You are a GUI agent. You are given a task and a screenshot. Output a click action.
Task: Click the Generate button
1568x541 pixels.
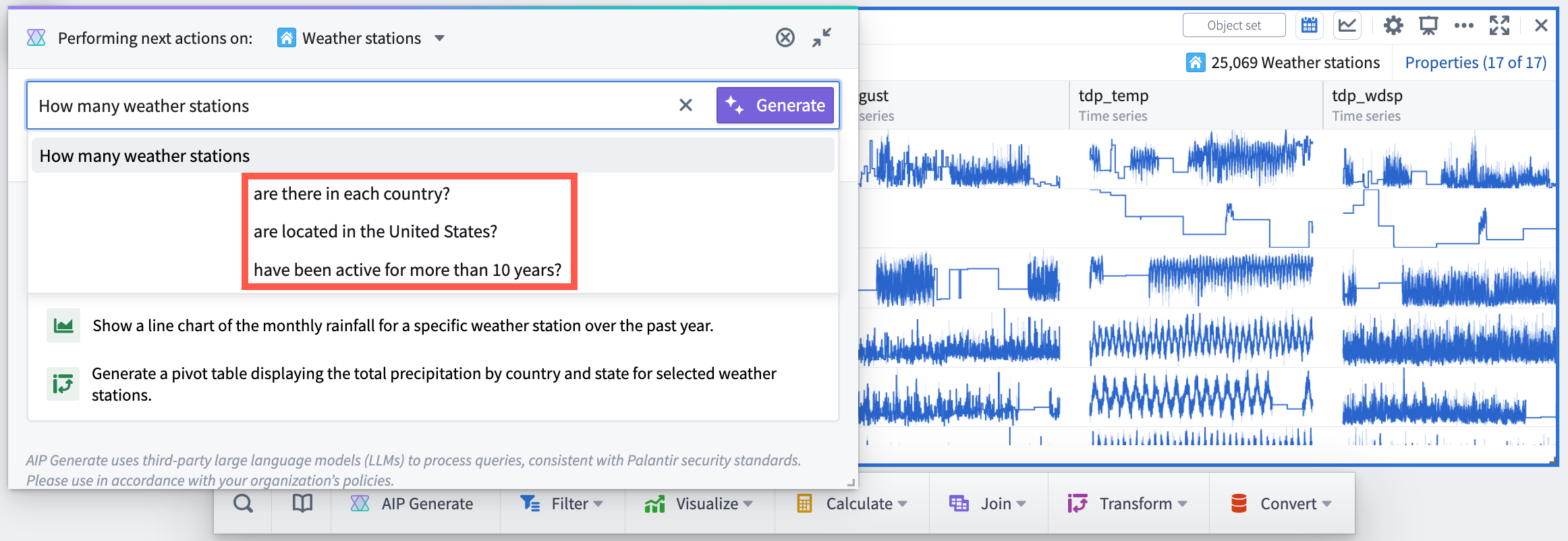click(x=775, y=105)
